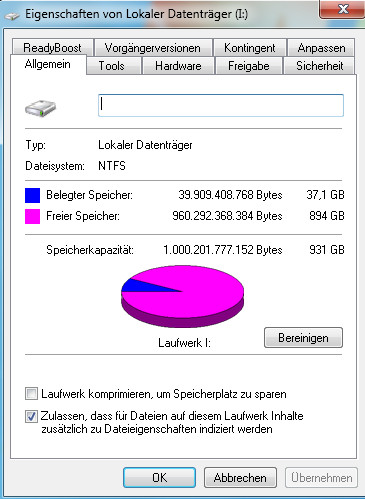
Task: Focus the drive label text field
Action: (221, 105)
